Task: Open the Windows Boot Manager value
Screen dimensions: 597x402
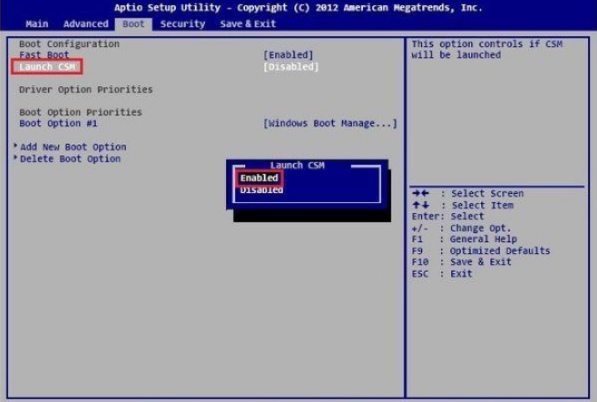Action: 330,123
